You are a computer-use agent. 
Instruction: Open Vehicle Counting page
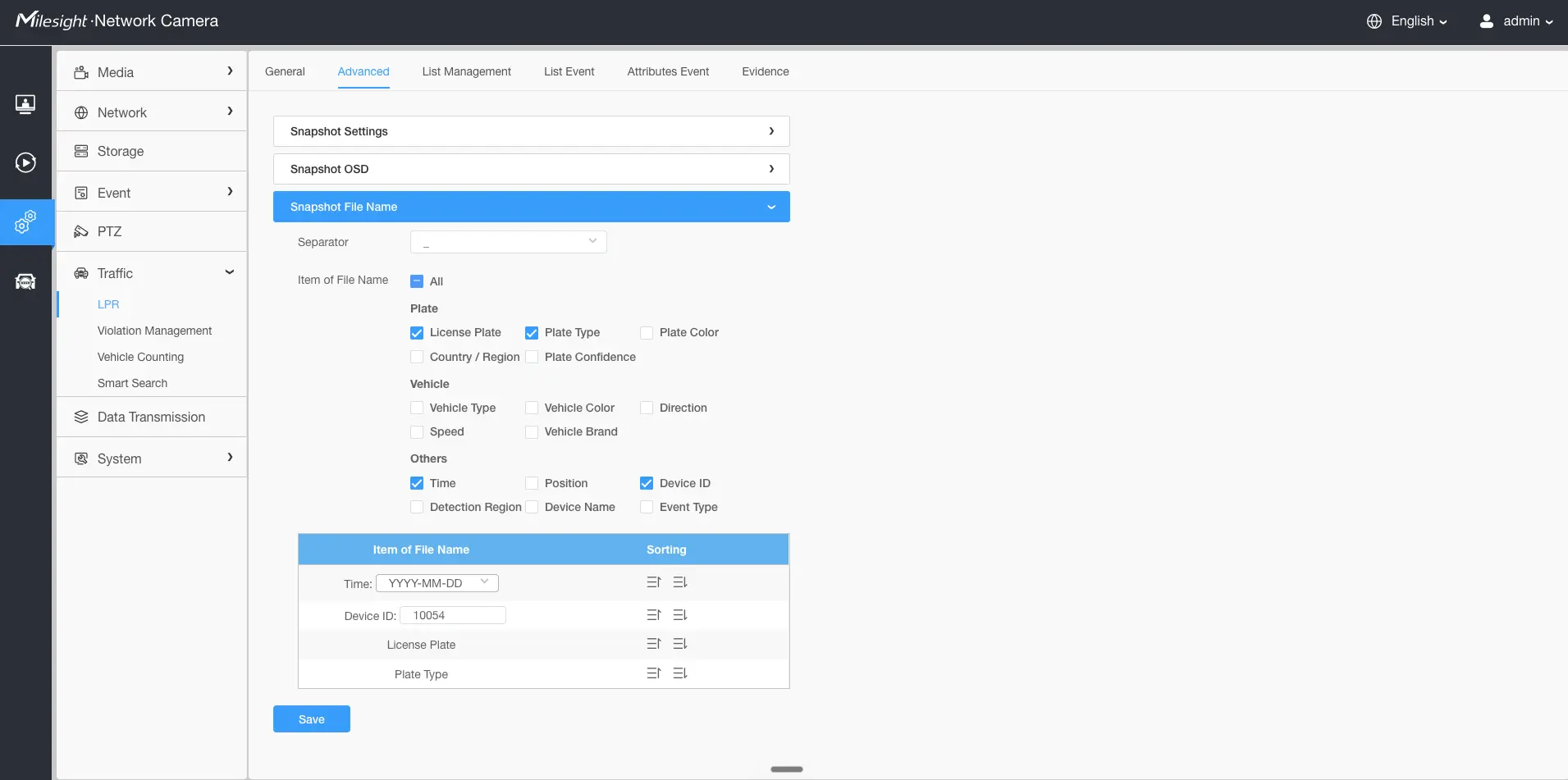(140, 357)
